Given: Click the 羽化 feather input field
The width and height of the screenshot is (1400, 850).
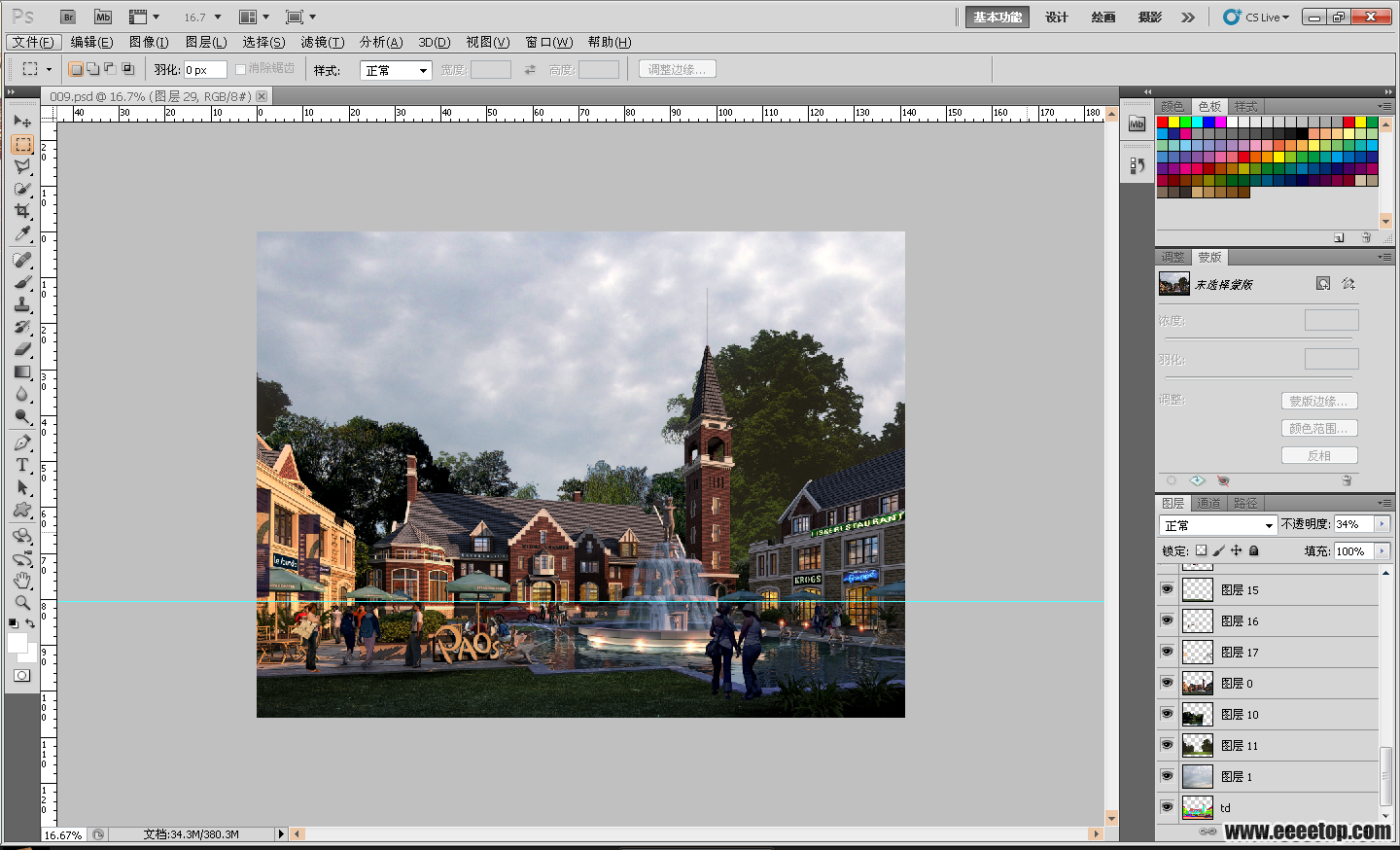Looking at the screenshot, I should pyautogui.click(x=205, y=70).
